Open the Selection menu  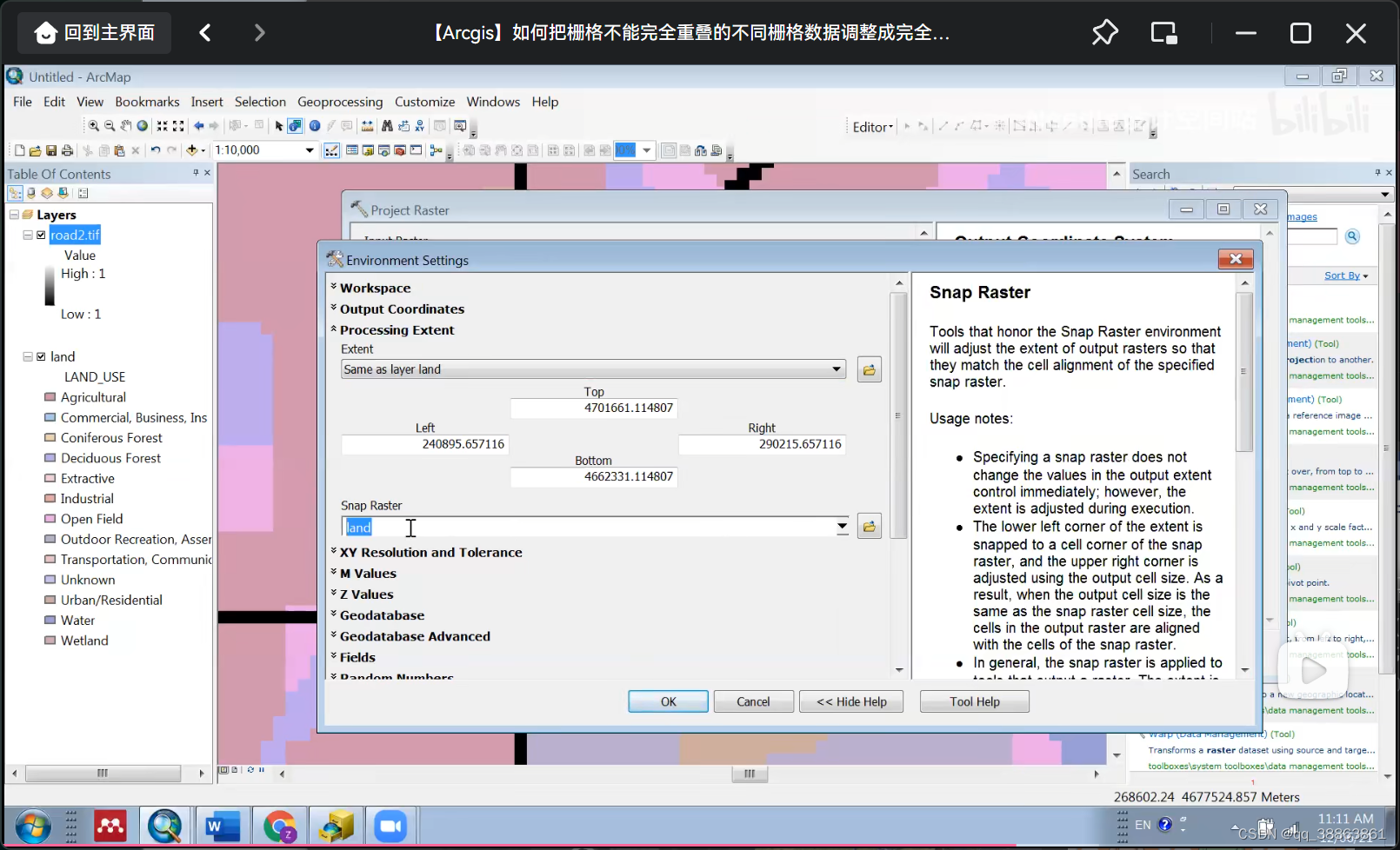pyautogui.click(x=260, y=102)
